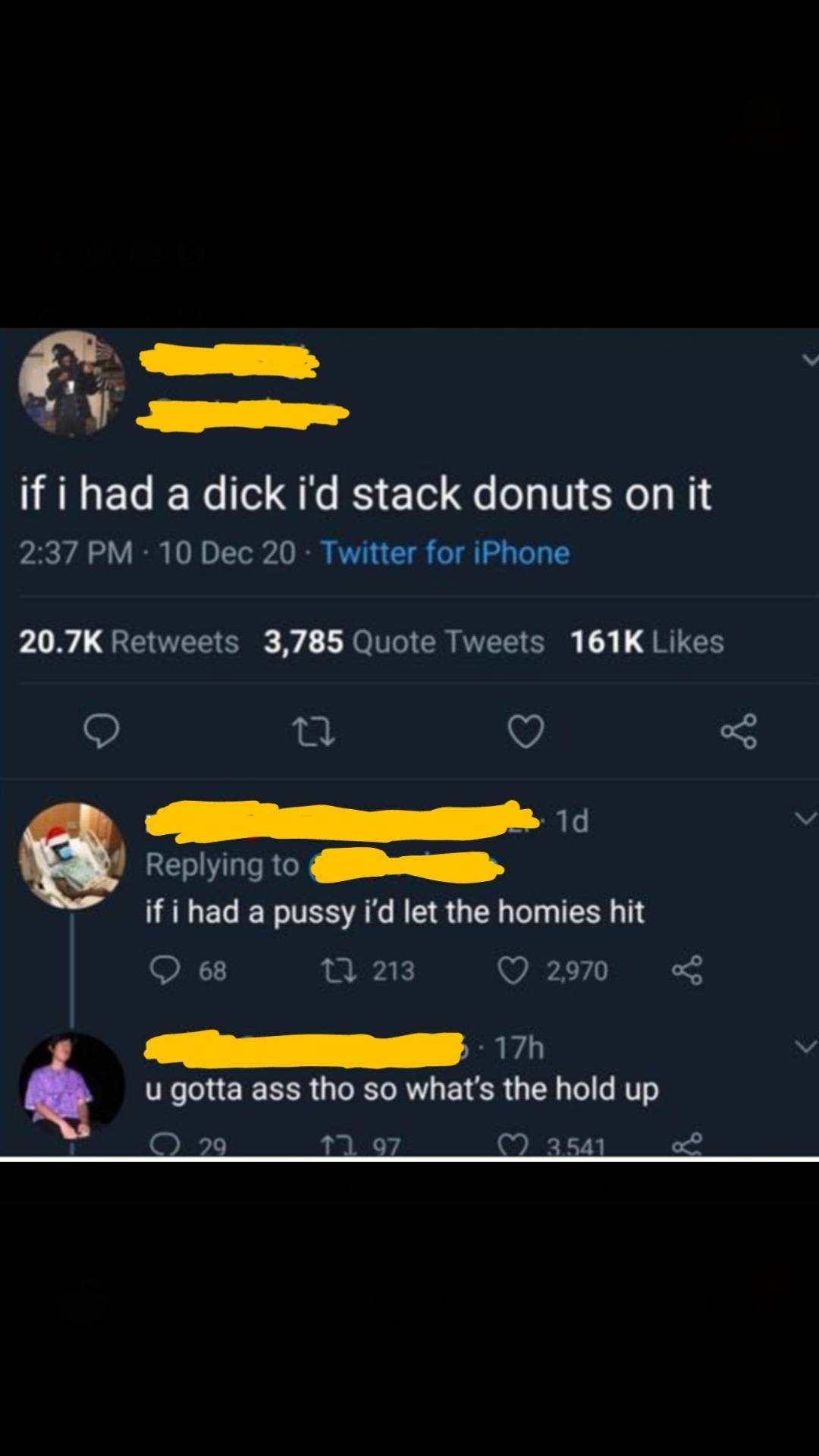
Task: Show the 161K Likes list
Action: click(x=647, y=642)
